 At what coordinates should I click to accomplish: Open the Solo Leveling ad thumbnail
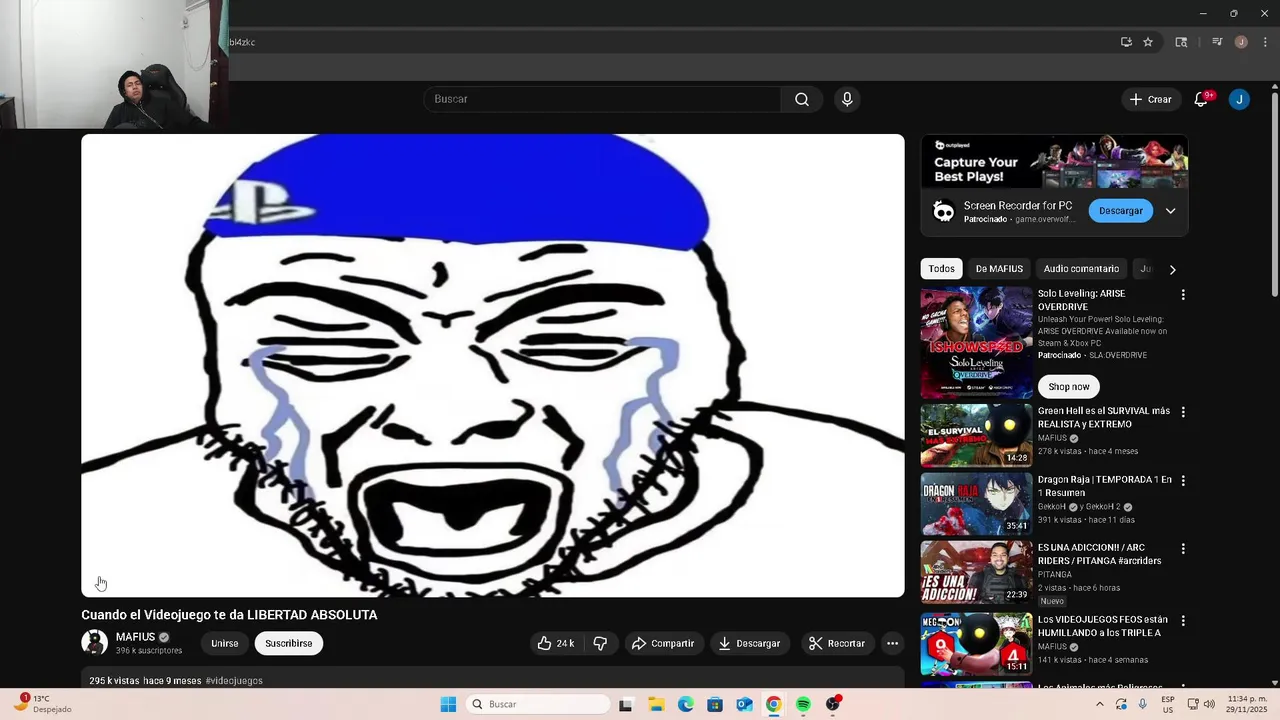(x=976, y=343)
